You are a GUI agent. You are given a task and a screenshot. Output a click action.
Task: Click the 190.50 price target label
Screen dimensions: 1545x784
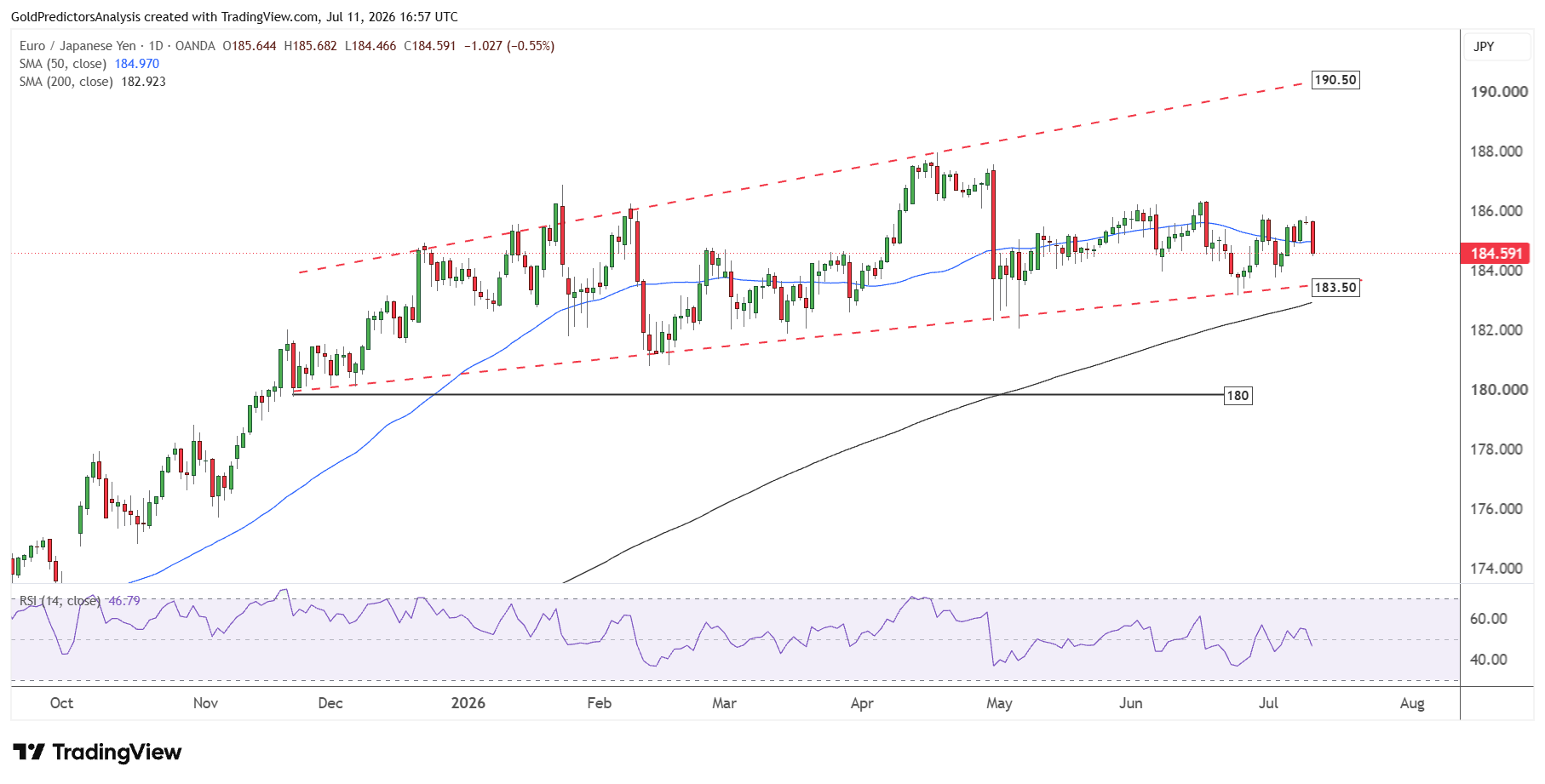(x=1335, y=80)
